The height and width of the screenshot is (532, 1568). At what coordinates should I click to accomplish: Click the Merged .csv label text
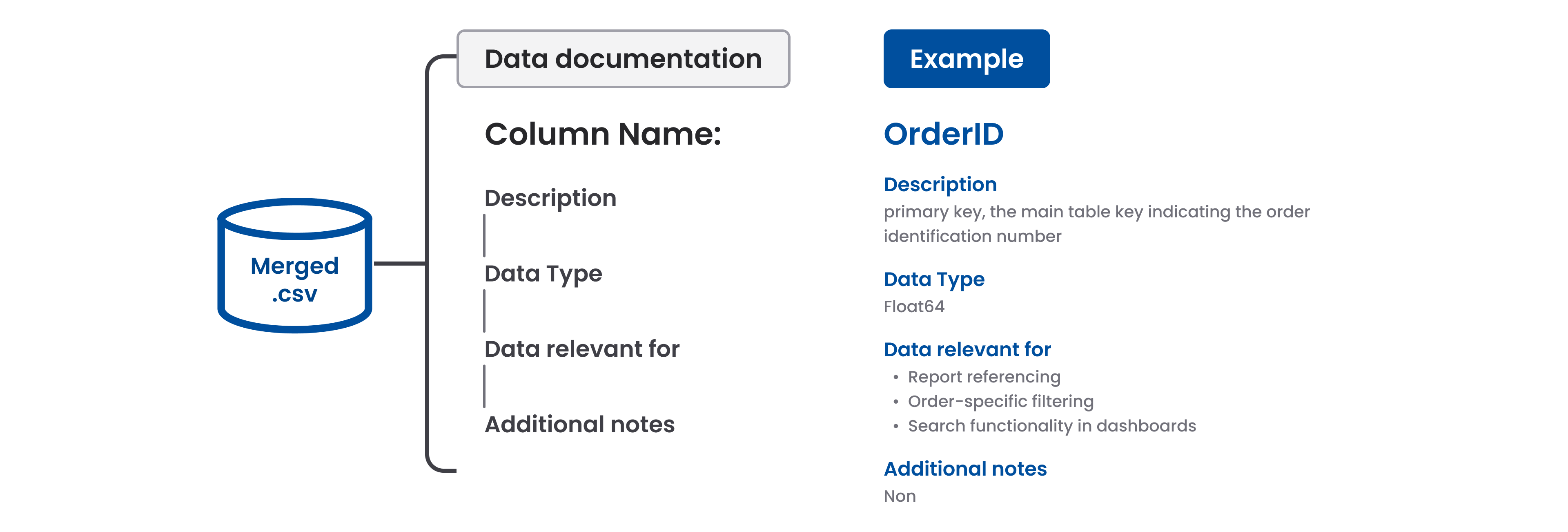[294, 280]
